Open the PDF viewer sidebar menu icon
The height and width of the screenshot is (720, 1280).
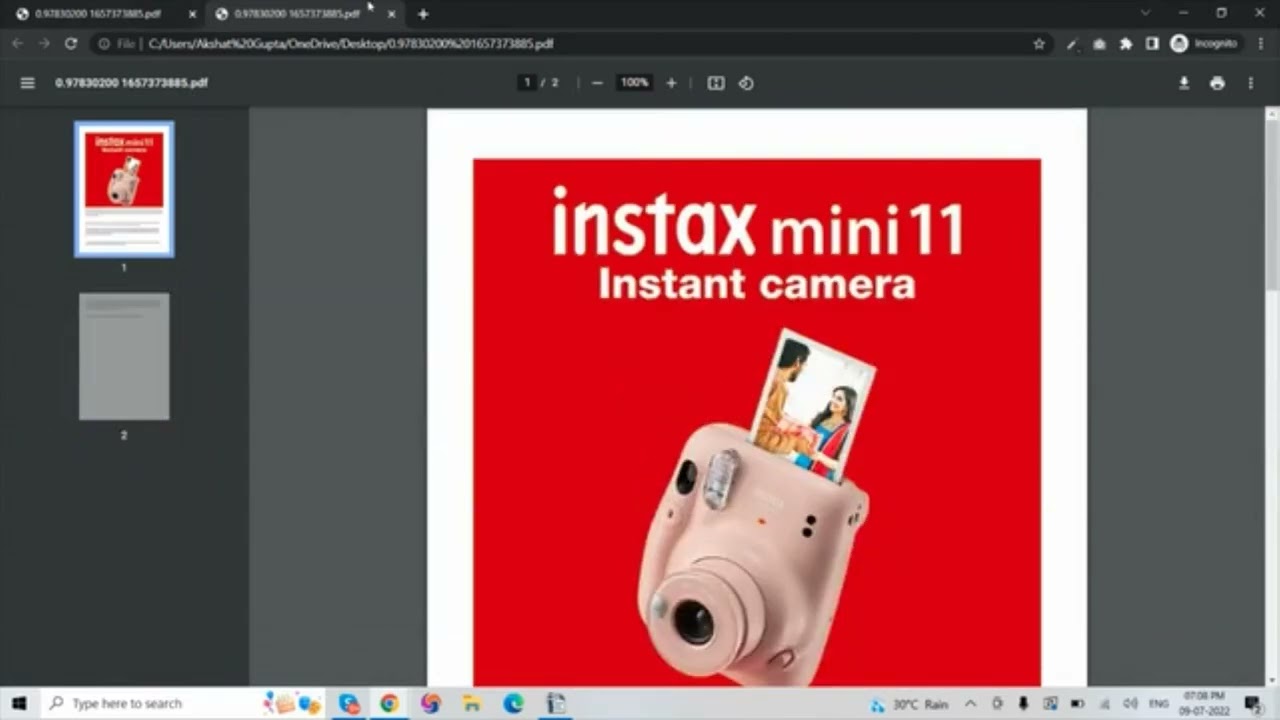coord(27,83)
